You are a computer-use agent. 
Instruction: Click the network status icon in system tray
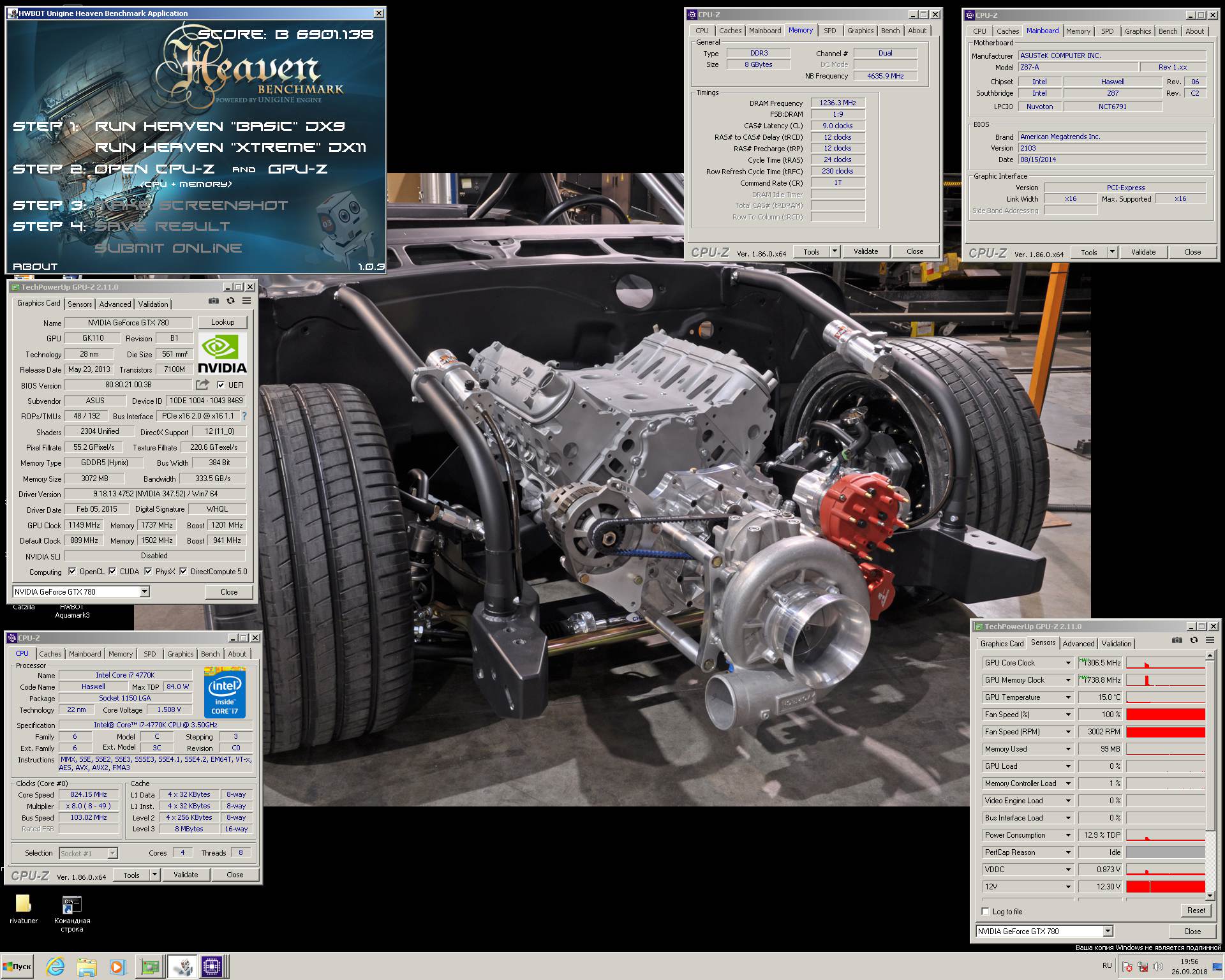pos(1143,967)
